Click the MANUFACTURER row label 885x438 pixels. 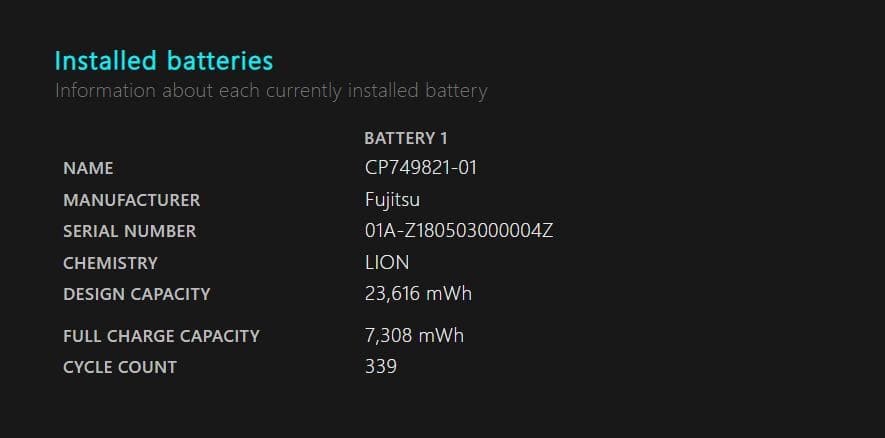131,200
